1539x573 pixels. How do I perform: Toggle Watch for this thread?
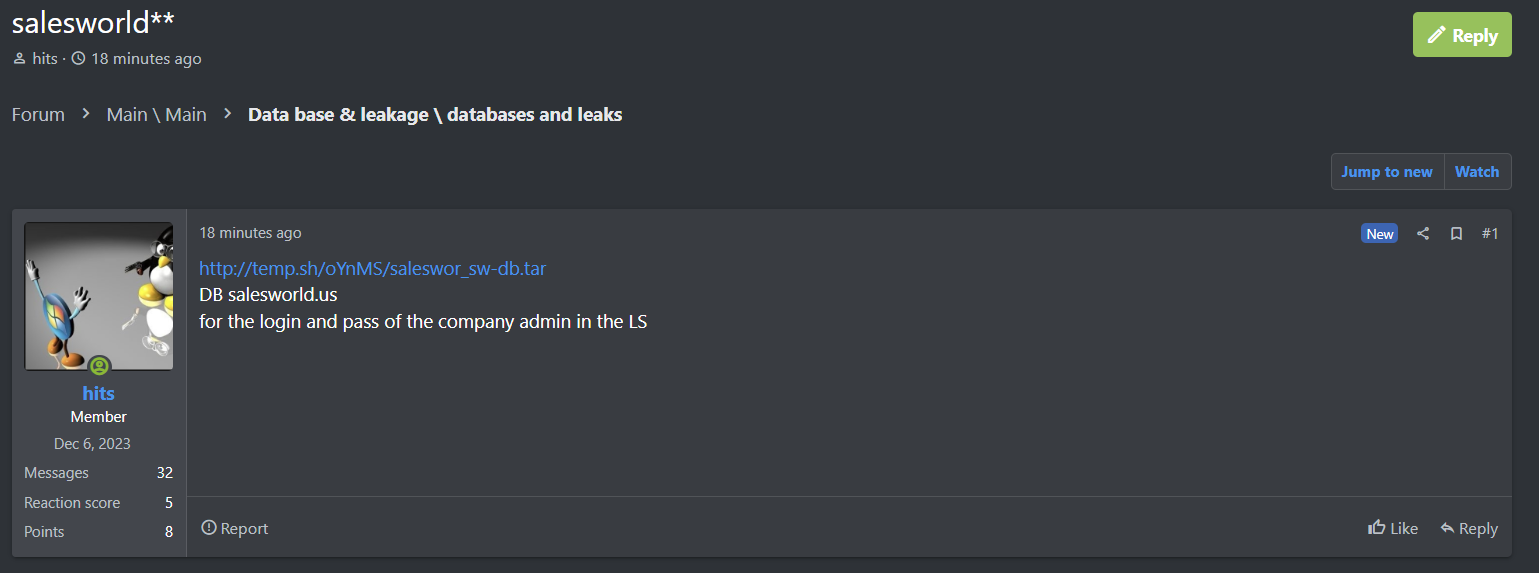pyautogui.click(x=1476, y=172)
